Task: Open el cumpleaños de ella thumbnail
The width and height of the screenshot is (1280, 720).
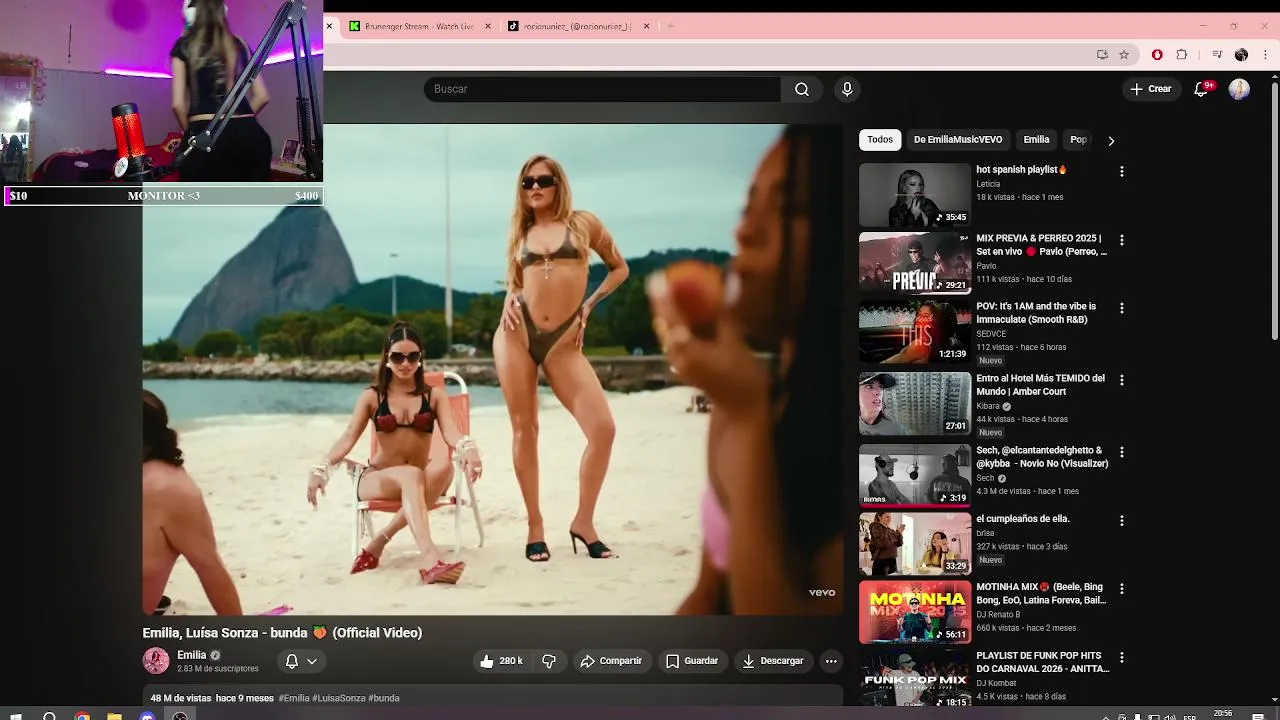Action: pos(915,544)
